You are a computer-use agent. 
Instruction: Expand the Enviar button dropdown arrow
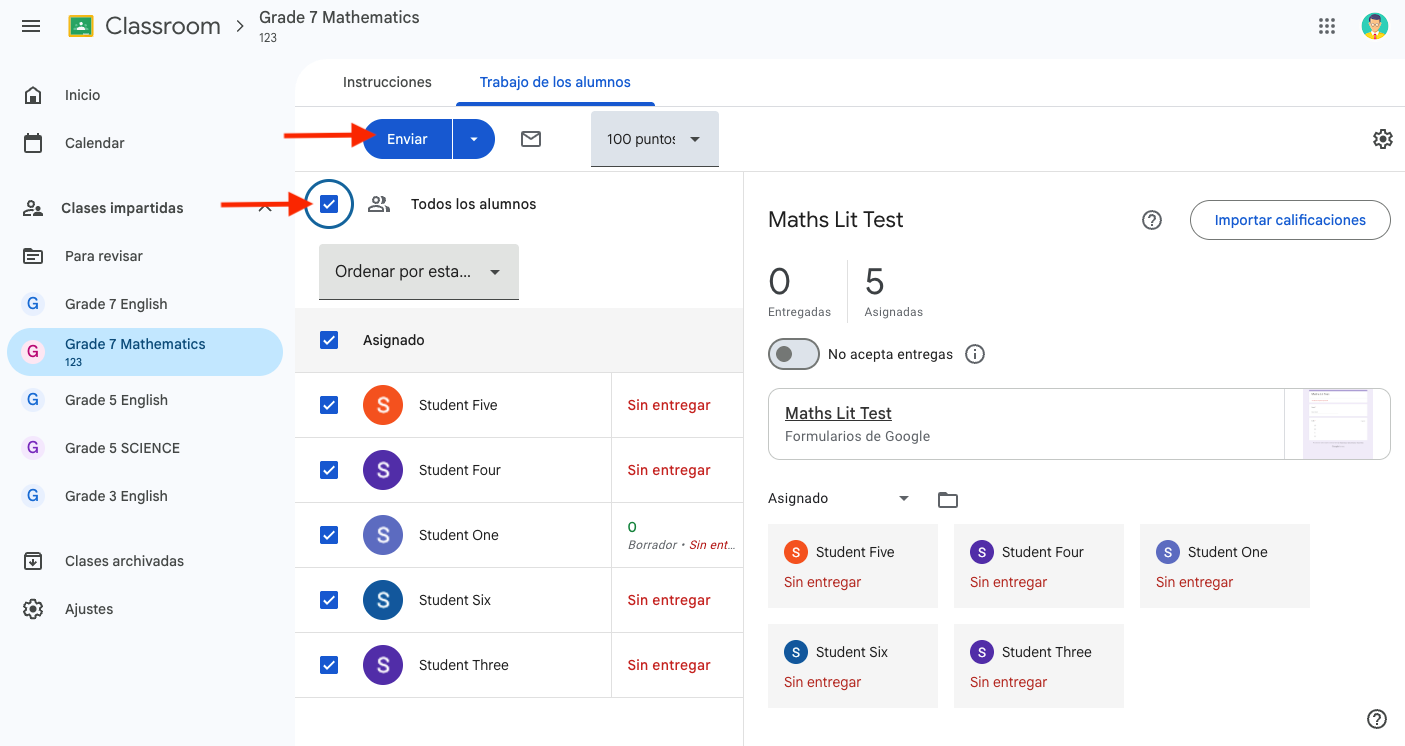[474, 139]
